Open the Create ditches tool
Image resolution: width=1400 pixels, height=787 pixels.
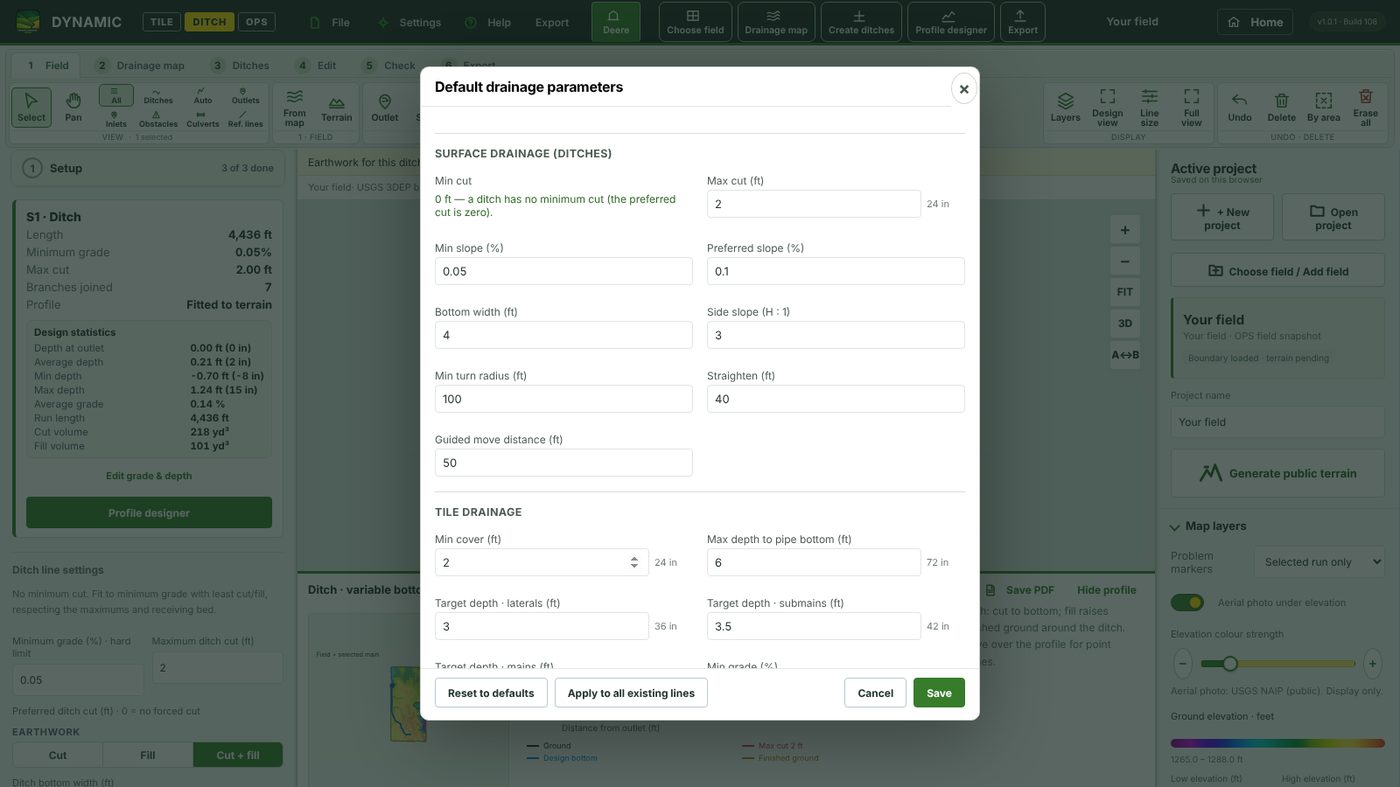click(x=861, y=21)
